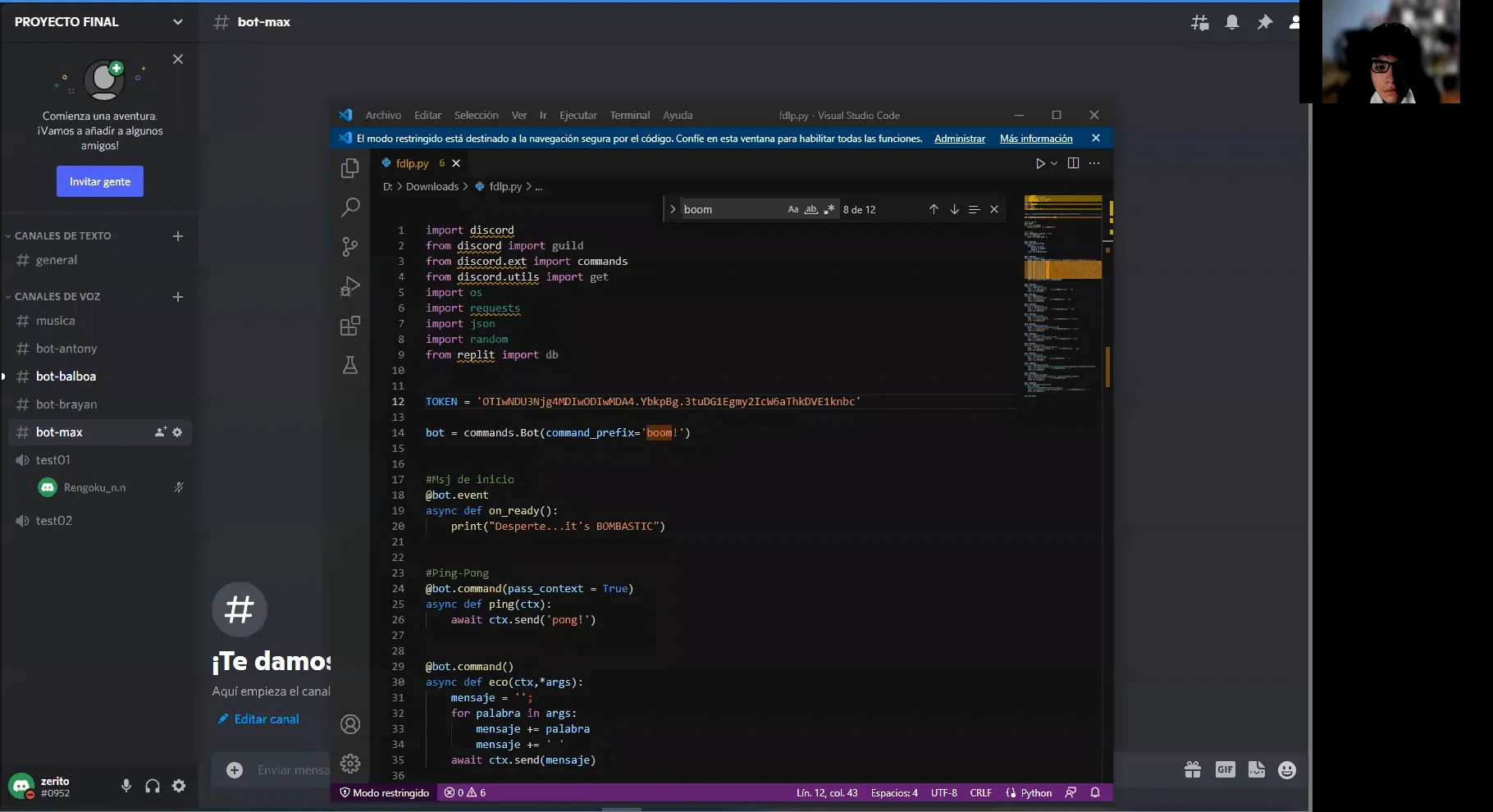This screenshot has width=1493, height=812.
Task: Open the run button dropdown arrow
Action: [x=1054, y=163]
